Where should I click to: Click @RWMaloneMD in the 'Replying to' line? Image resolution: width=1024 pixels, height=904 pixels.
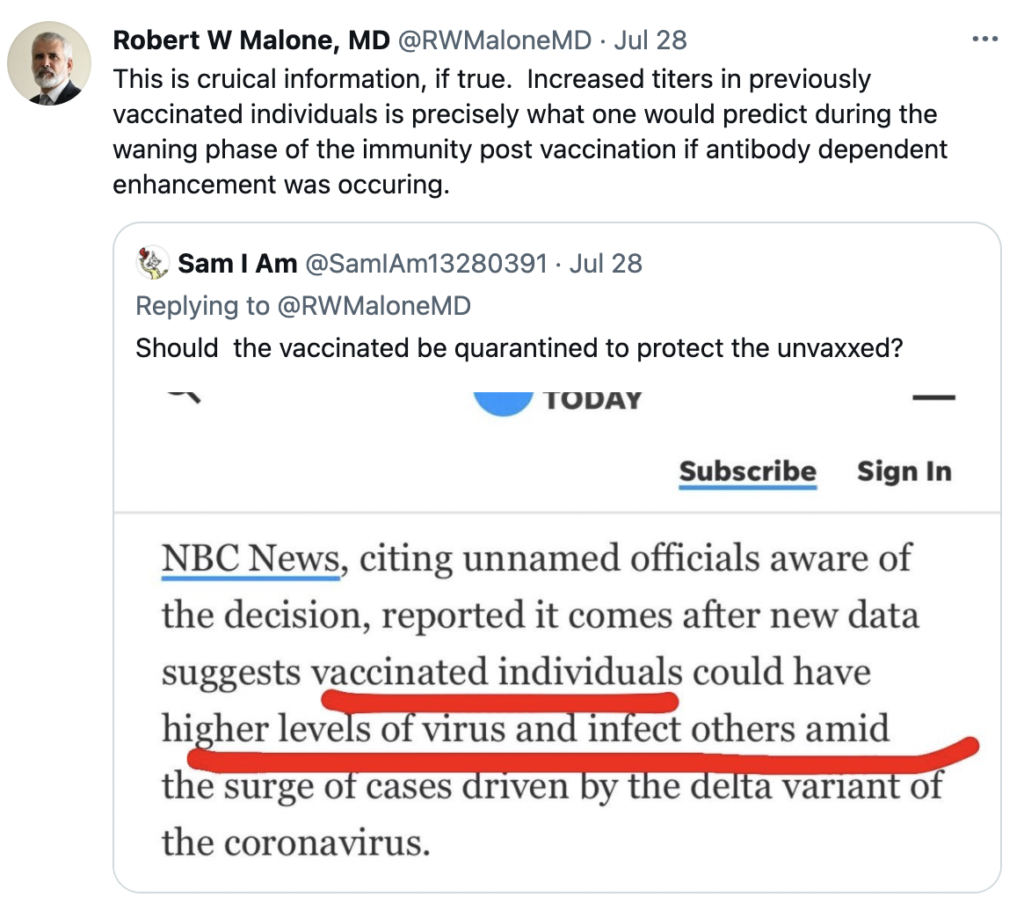[374, 306]
